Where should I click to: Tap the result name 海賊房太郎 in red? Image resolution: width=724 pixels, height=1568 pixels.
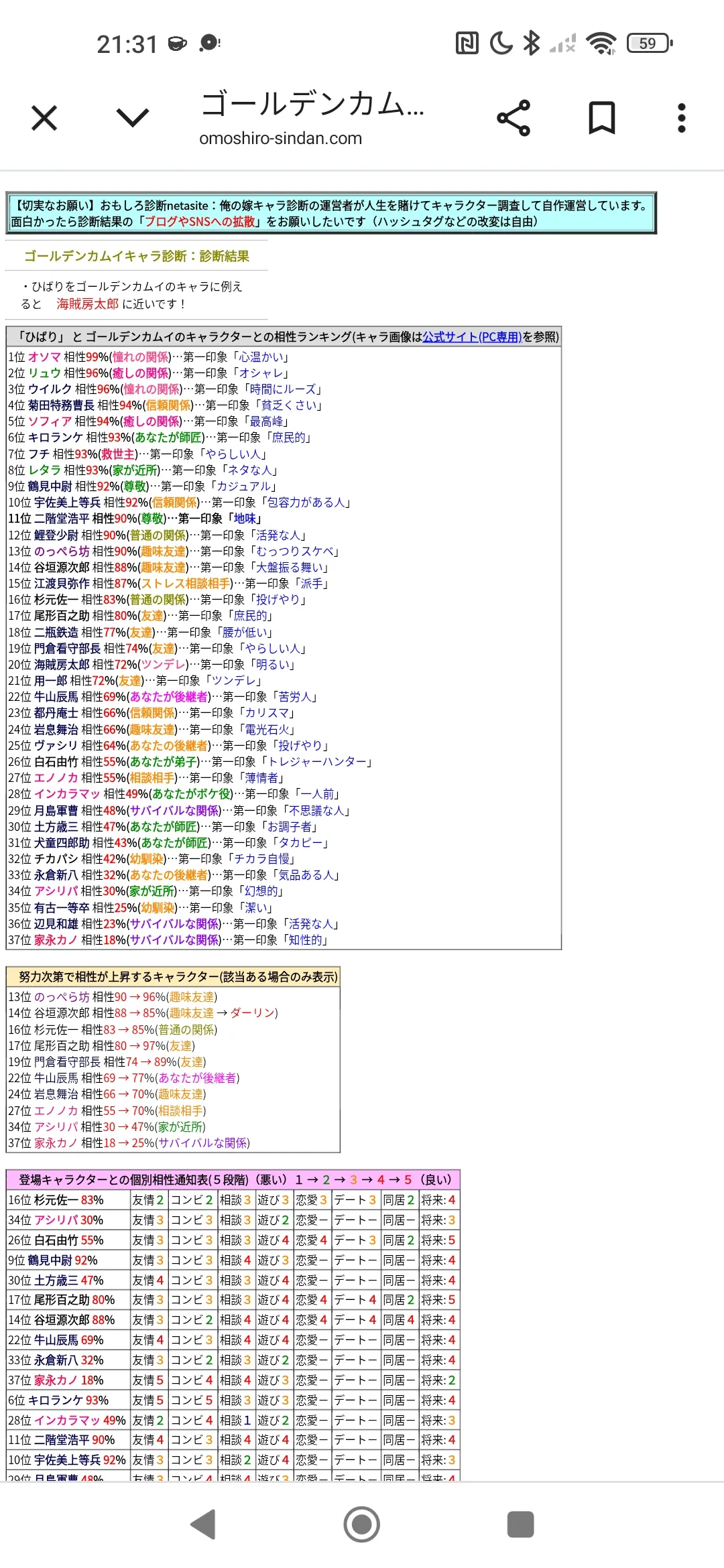pos(88,304)
